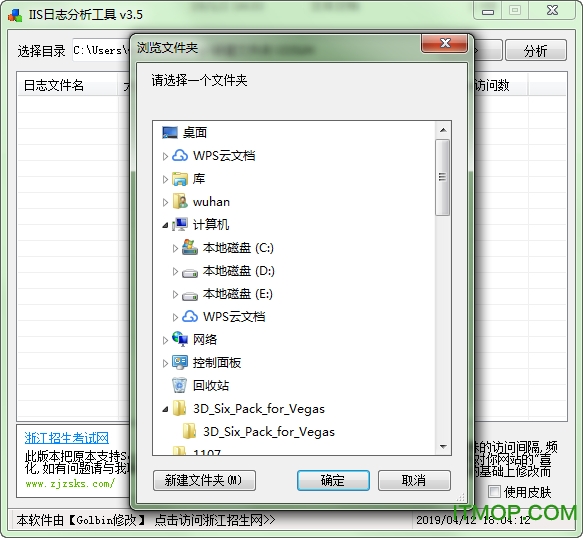This screenshot has height=538, width=583.
Task: Select the wuhan user folder icon
Action: 180,202
